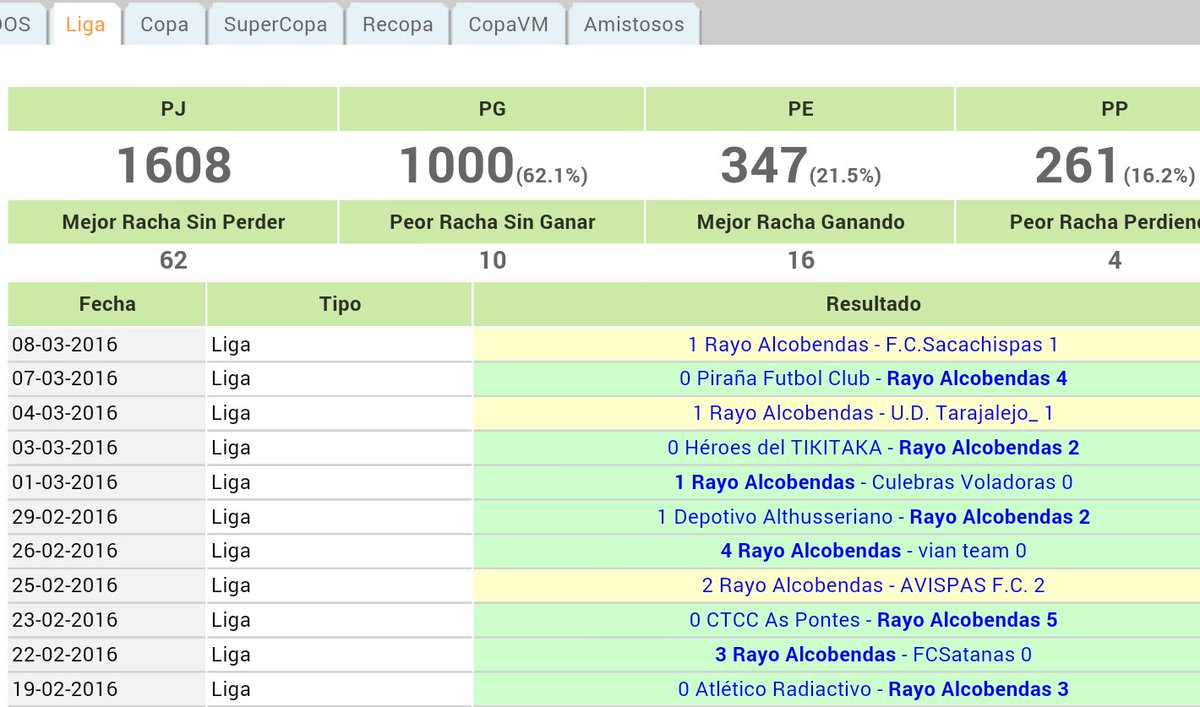Click the Resultado column header
Screen dimensions: 1200x707
tap(873, 304)
